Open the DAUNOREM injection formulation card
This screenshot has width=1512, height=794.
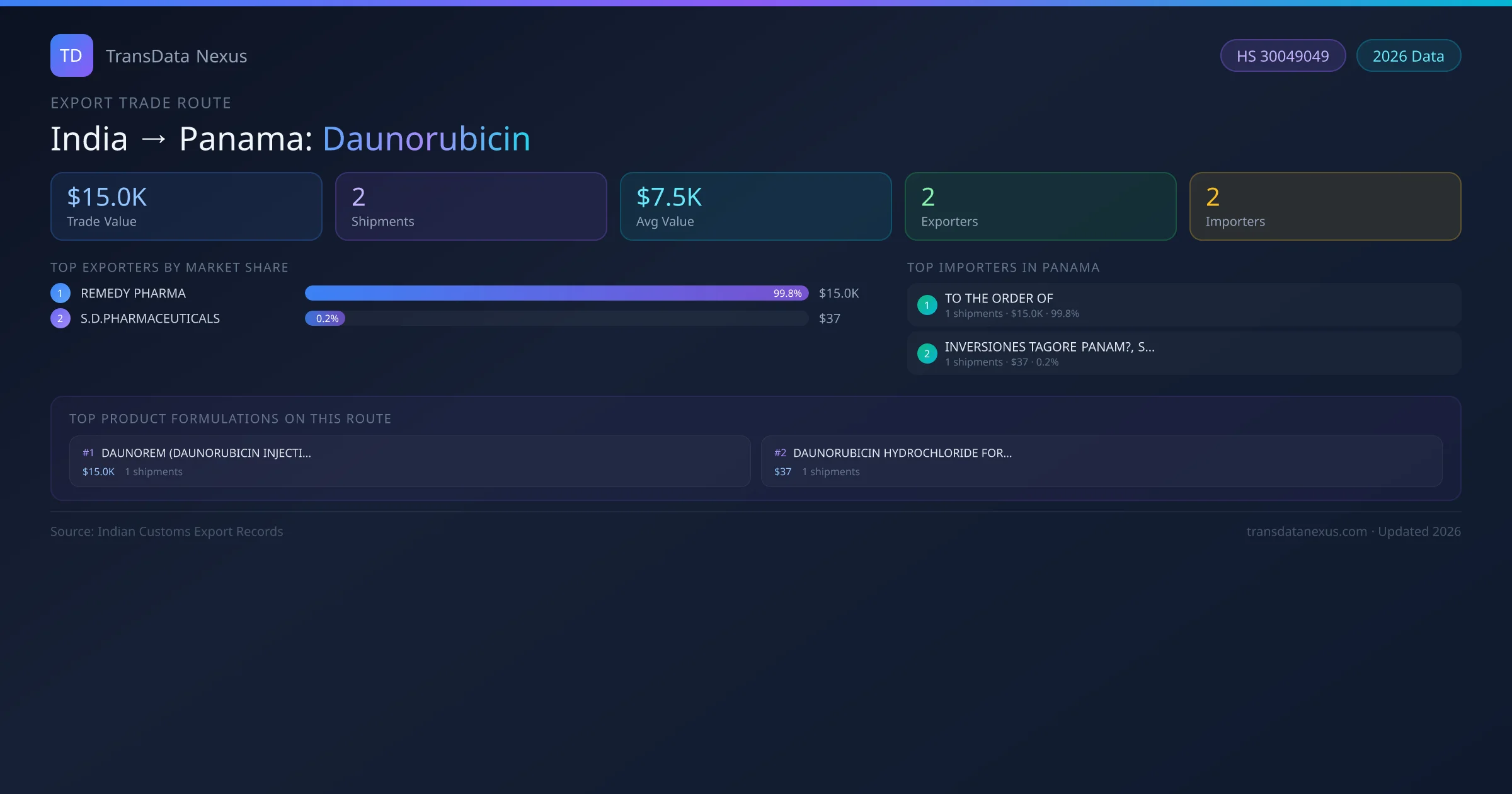[409, 461]
